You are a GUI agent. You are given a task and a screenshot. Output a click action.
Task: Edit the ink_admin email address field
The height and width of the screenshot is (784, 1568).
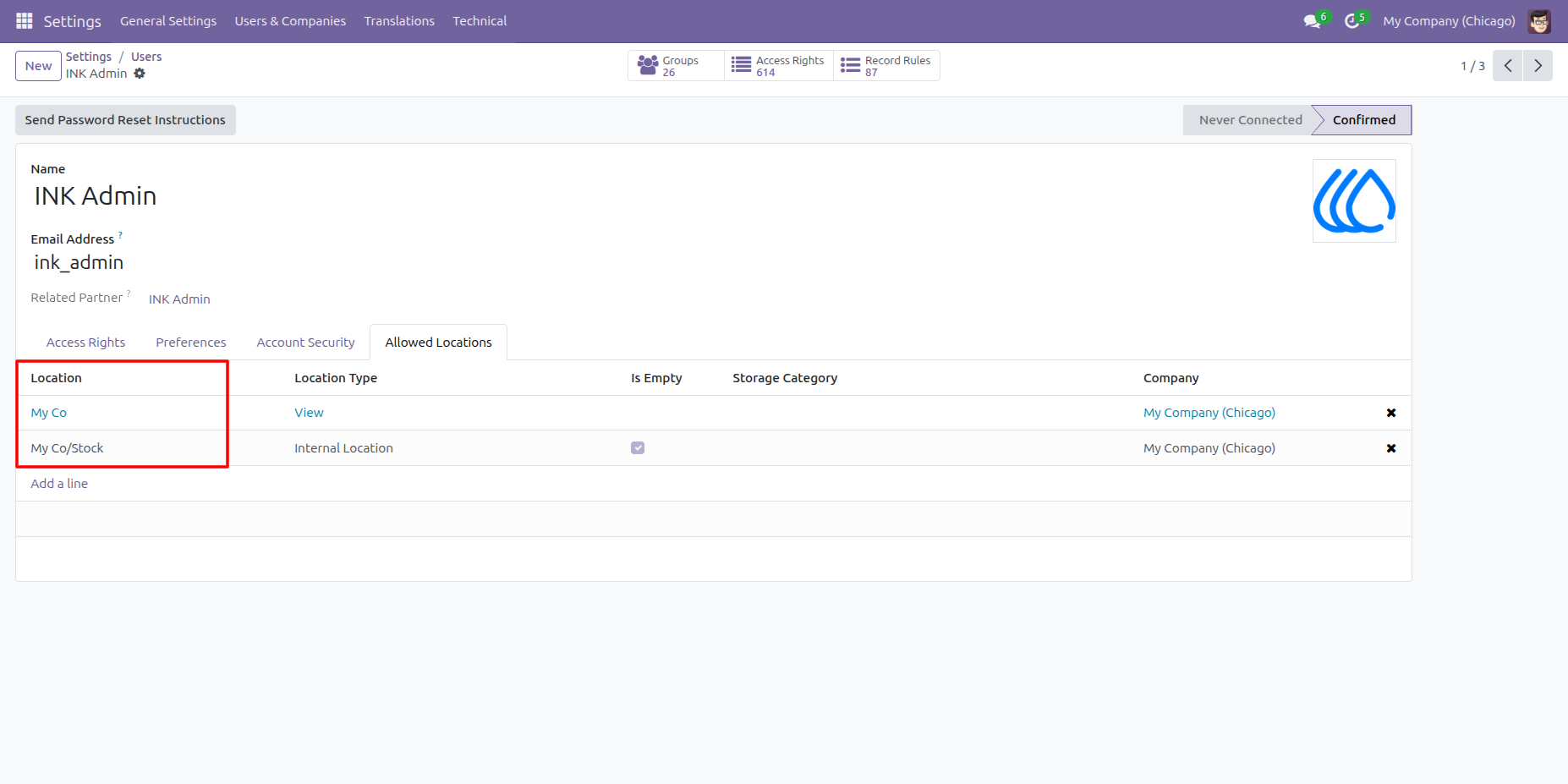[x=79, y=263]
